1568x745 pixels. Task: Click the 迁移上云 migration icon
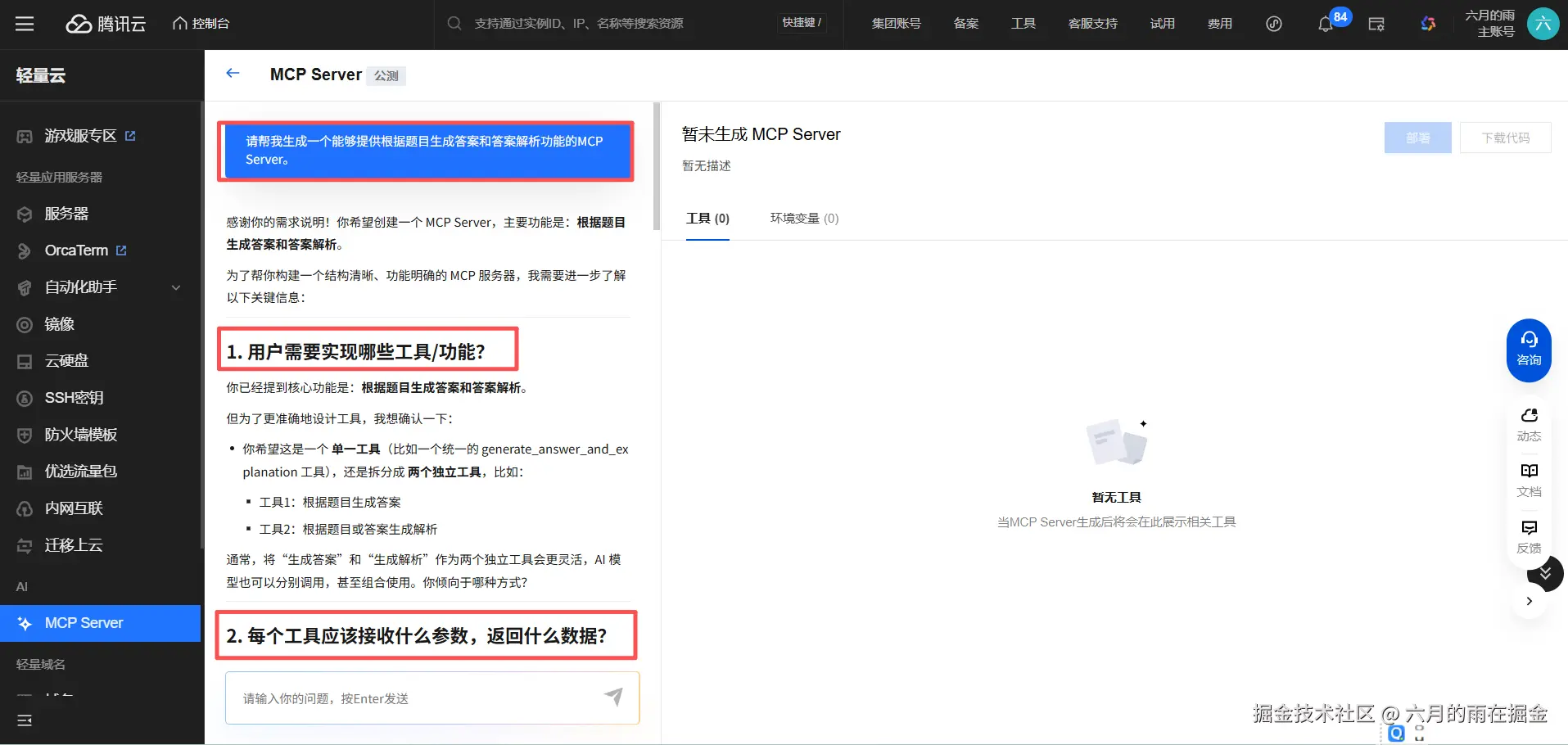coord(25,546)
